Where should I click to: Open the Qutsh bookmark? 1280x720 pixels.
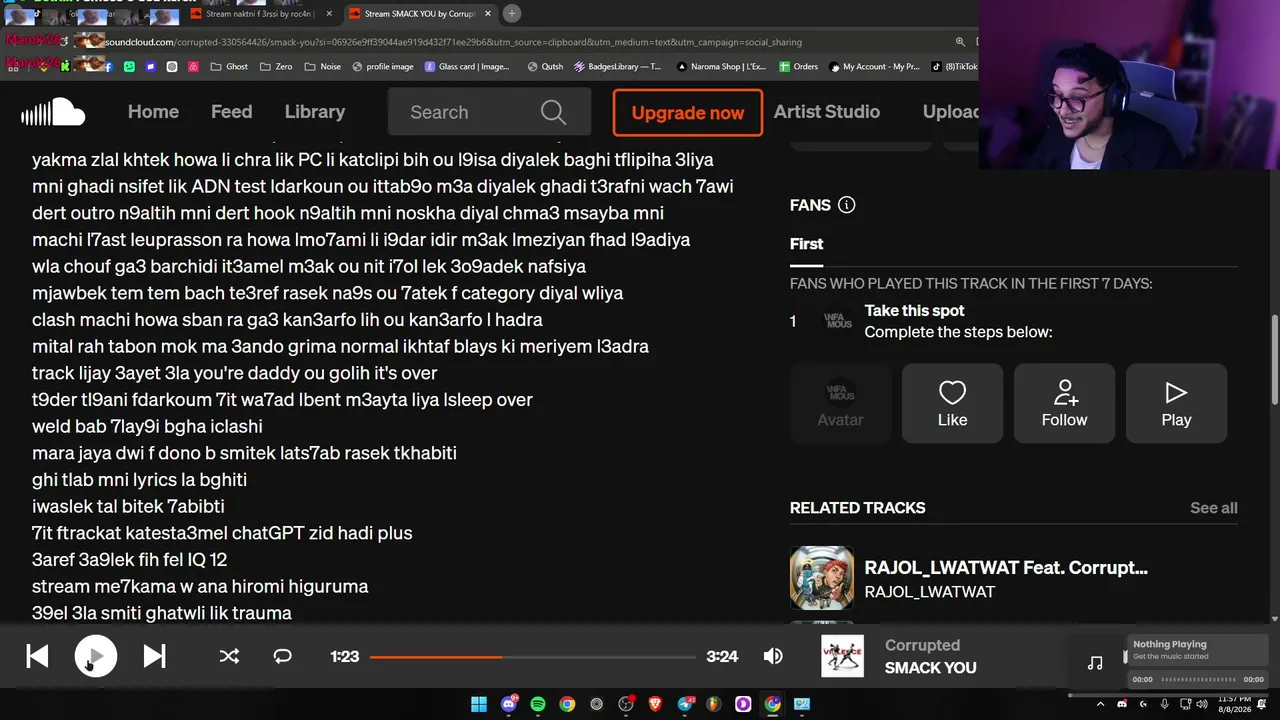pyautogui.click(x=545, y=67)
